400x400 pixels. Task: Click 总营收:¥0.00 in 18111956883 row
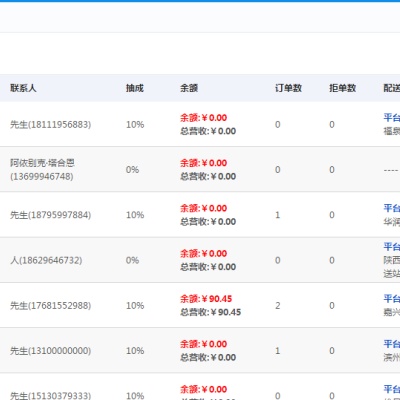coord(208,131)
